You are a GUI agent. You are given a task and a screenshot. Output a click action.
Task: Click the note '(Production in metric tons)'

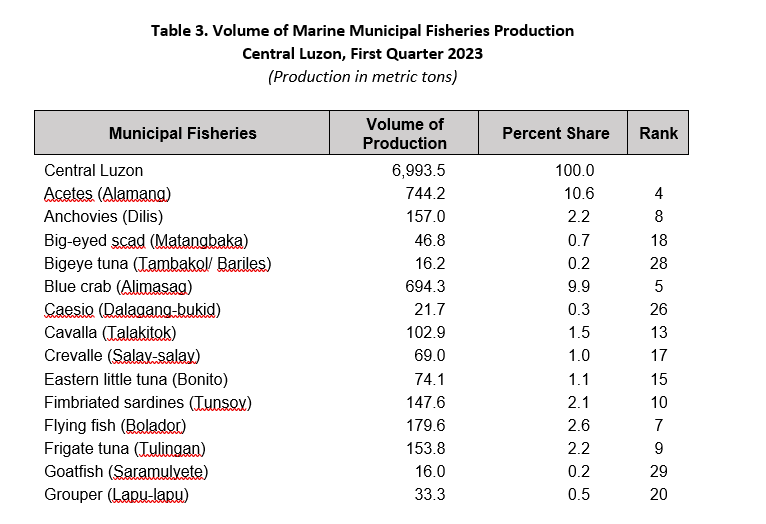(362, 77)
